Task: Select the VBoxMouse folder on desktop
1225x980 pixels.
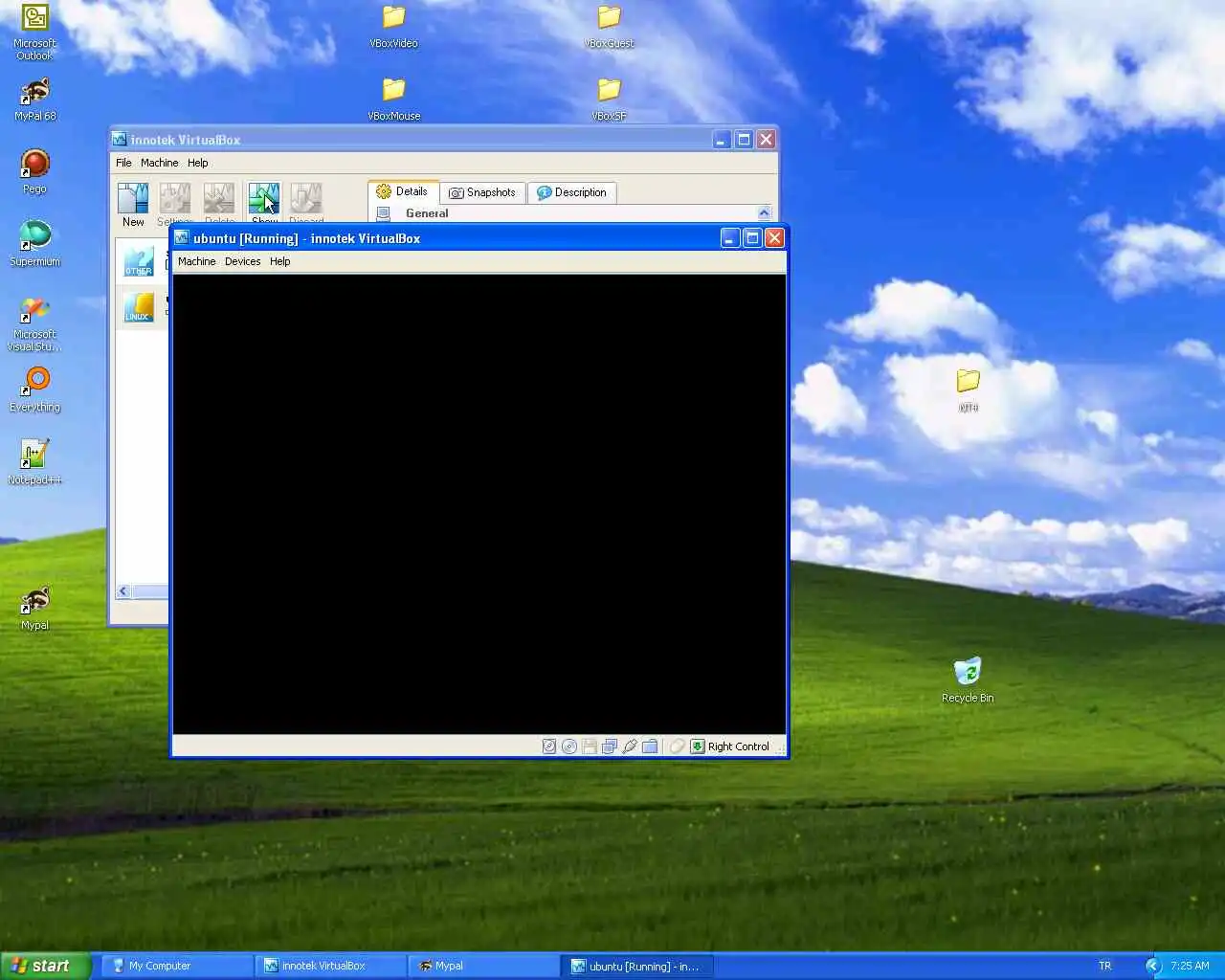Action: (393, 100)
